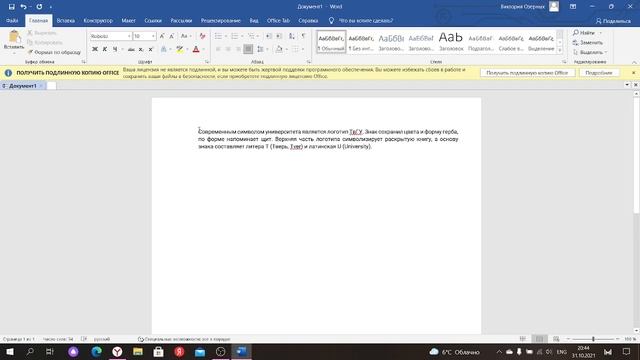Open the change case Aa dropdown
Screen dimensions: 640x360
pyautogui.click(x=186, y=36)
